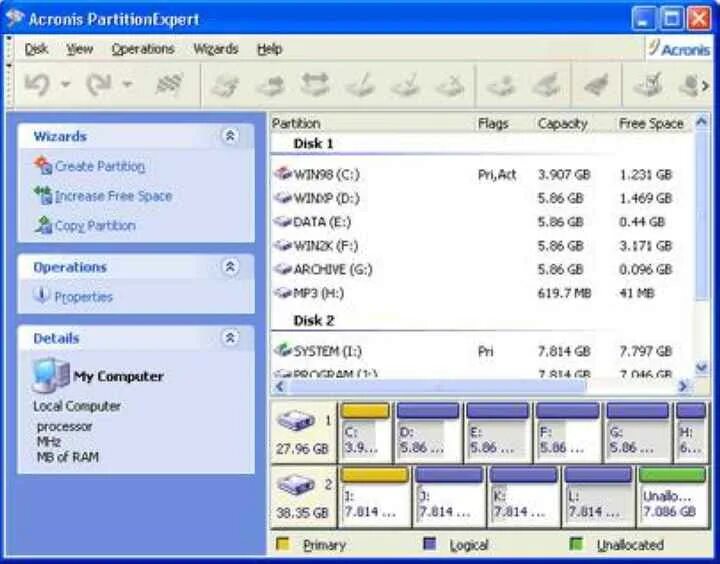Viewport: 720px width, 564px height.
Task: Click the Unallocated green legend swatch
Action: [x=576, y=544]
